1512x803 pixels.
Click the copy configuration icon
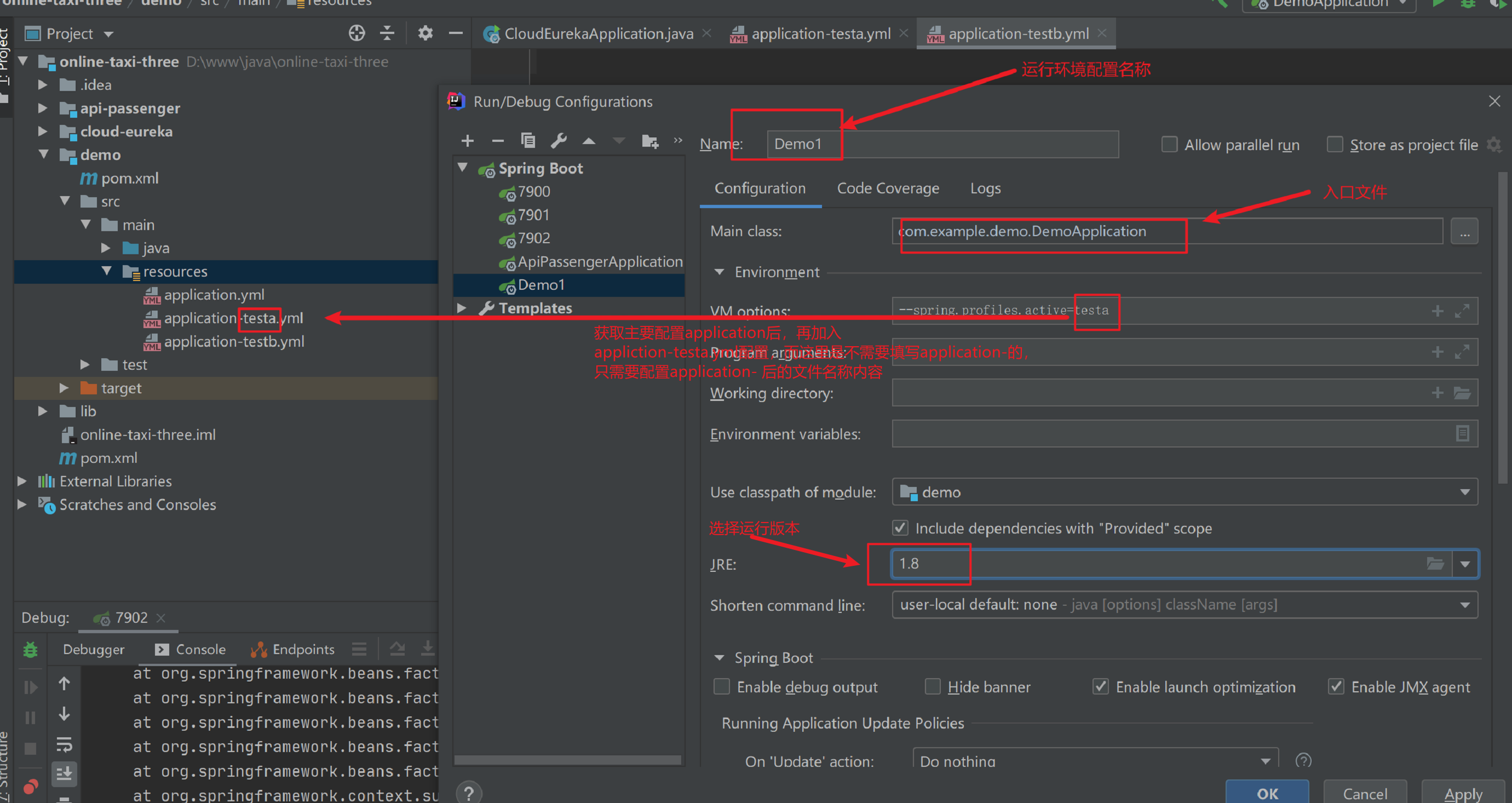pos(528,141)
